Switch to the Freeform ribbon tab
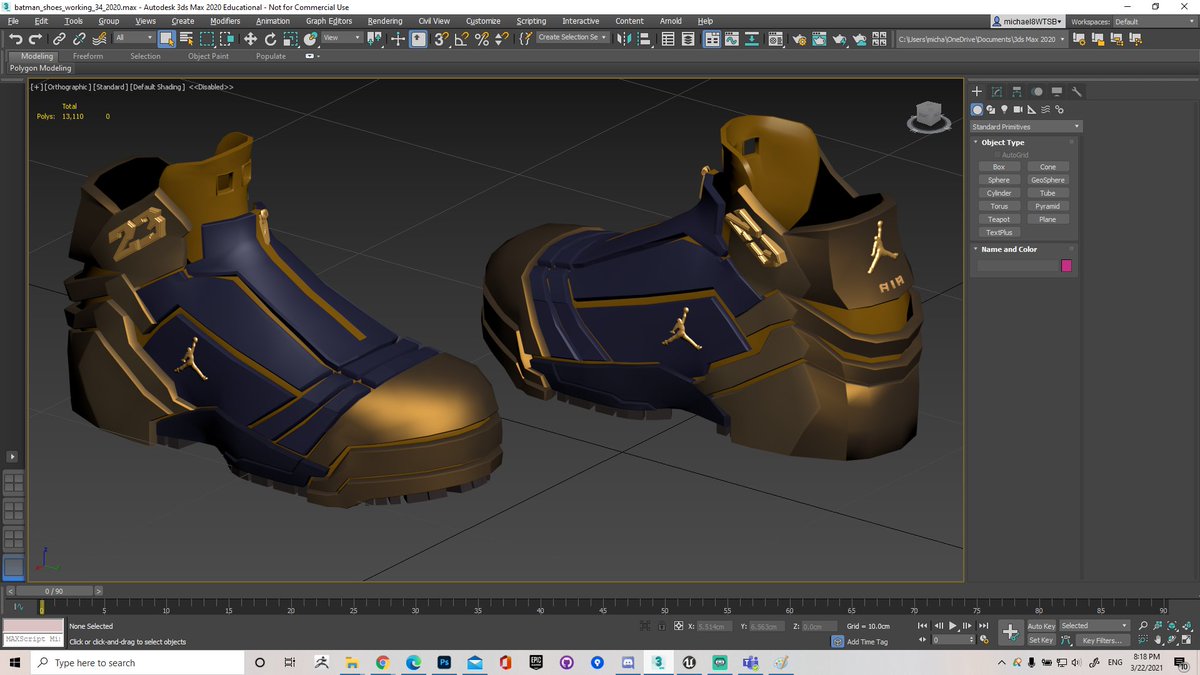1200x675 pixels. 88,56
